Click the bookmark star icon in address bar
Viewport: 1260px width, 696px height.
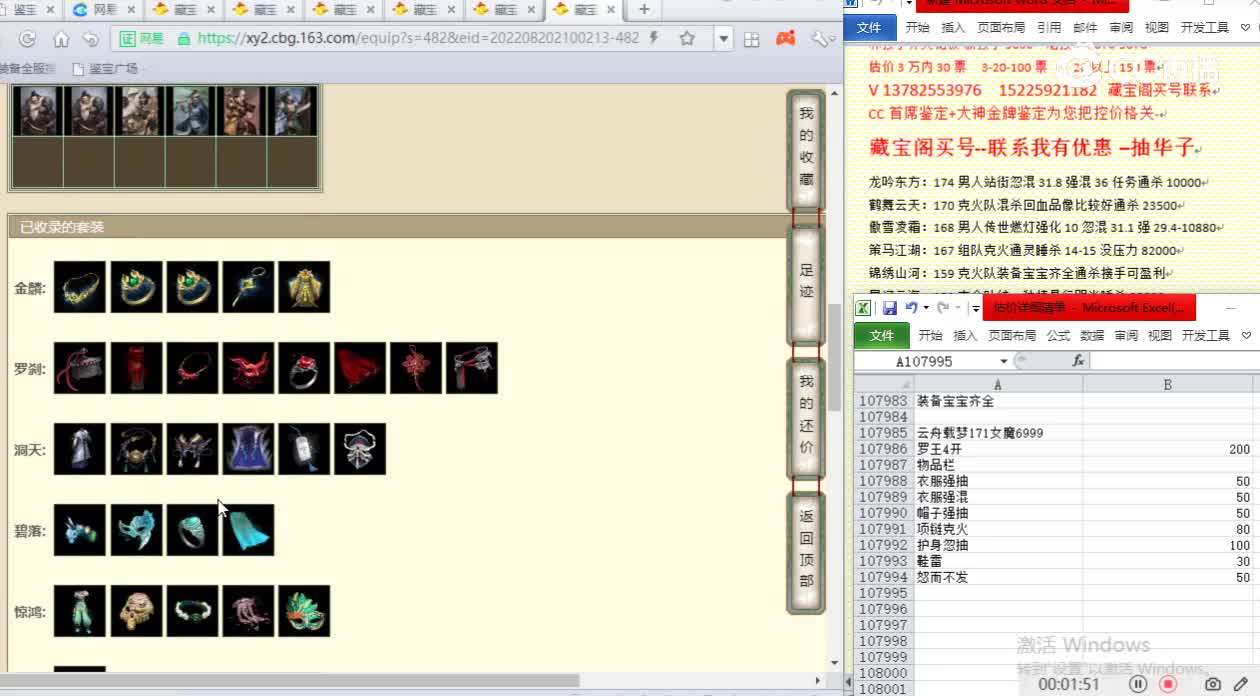click(x=687, y=39)
